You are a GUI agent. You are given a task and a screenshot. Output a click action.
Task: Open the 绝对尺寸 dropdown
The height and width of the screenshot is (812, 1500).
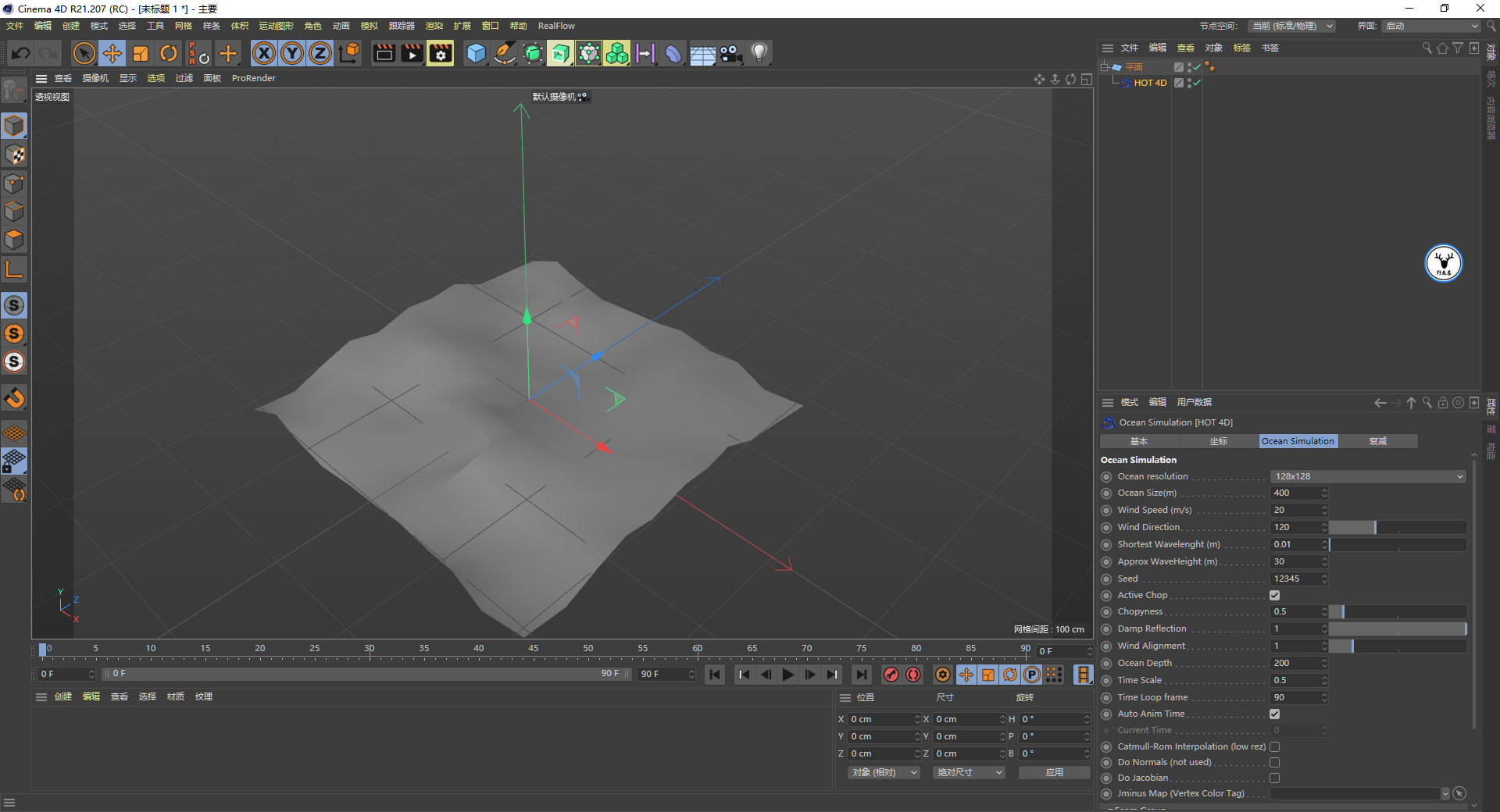(969, 772)
